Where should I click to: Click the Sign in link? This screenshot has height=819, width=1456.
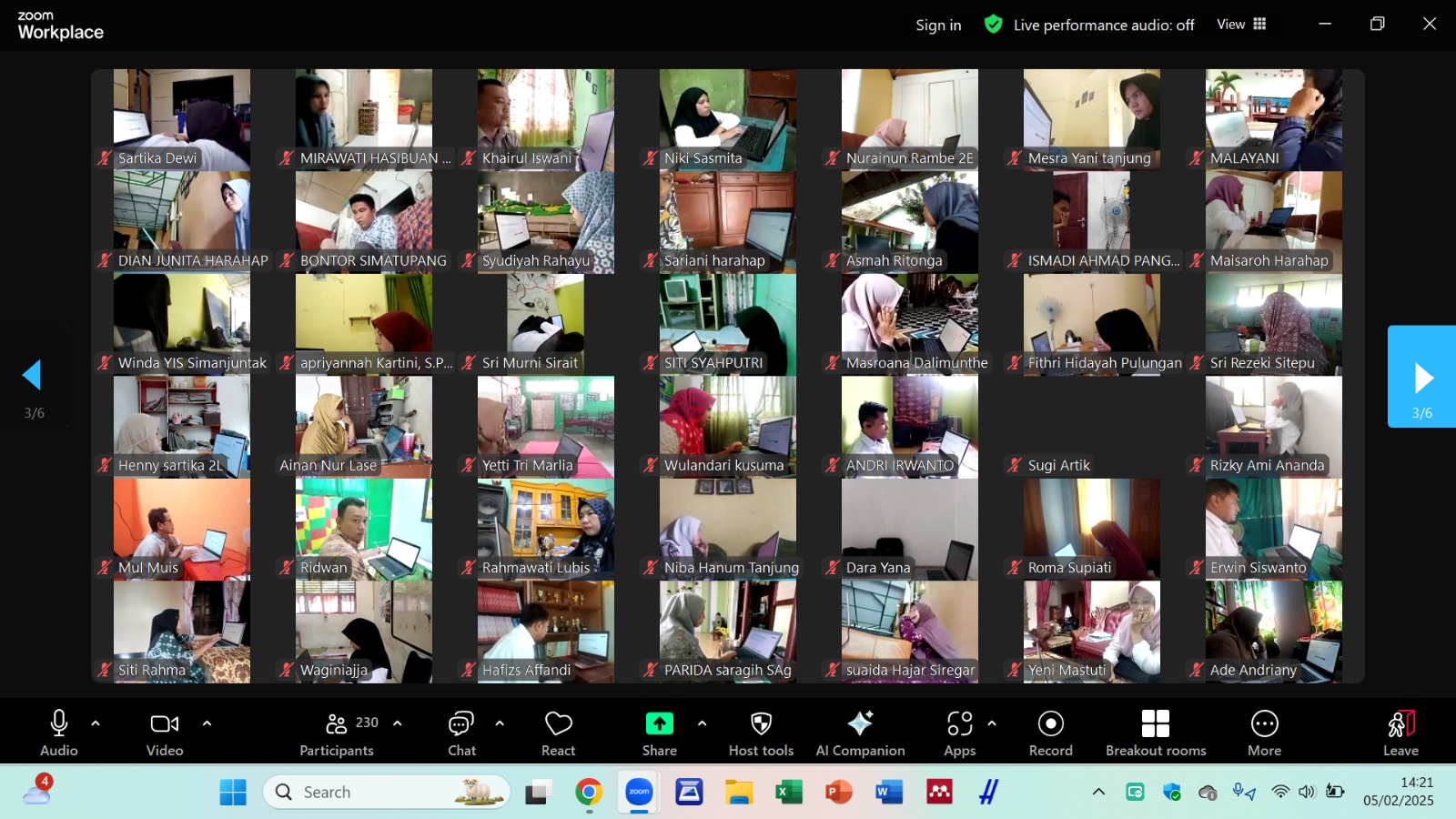938,25
